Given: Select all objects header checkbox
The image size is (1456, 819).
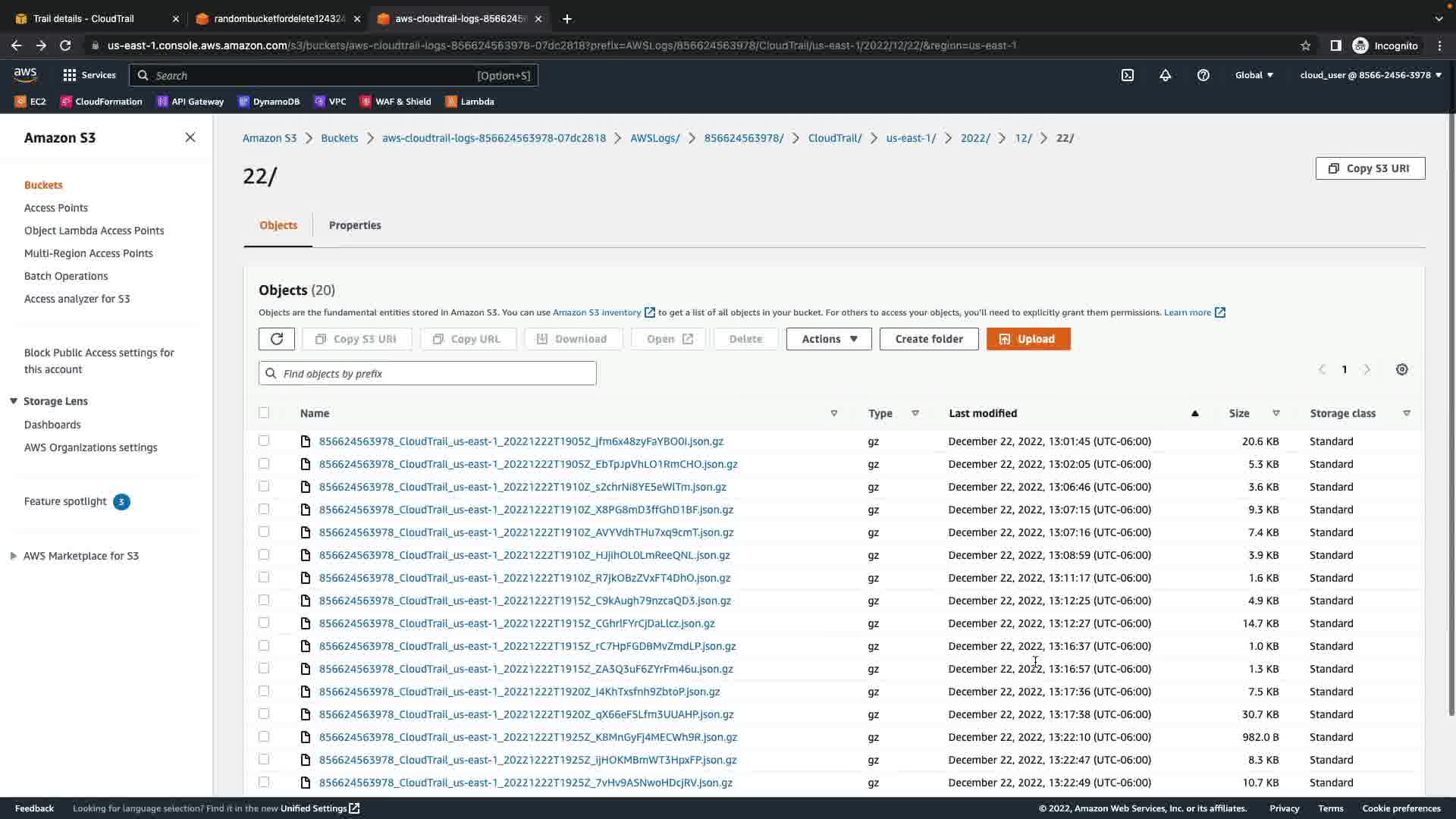Looking at the screenshot, I should coord(264,413).
